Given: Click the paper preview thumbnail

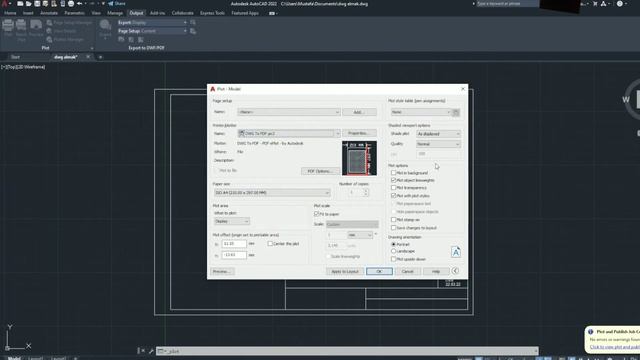Looking at the screenshot, I should pyautogui.click(x=359, y=158).
